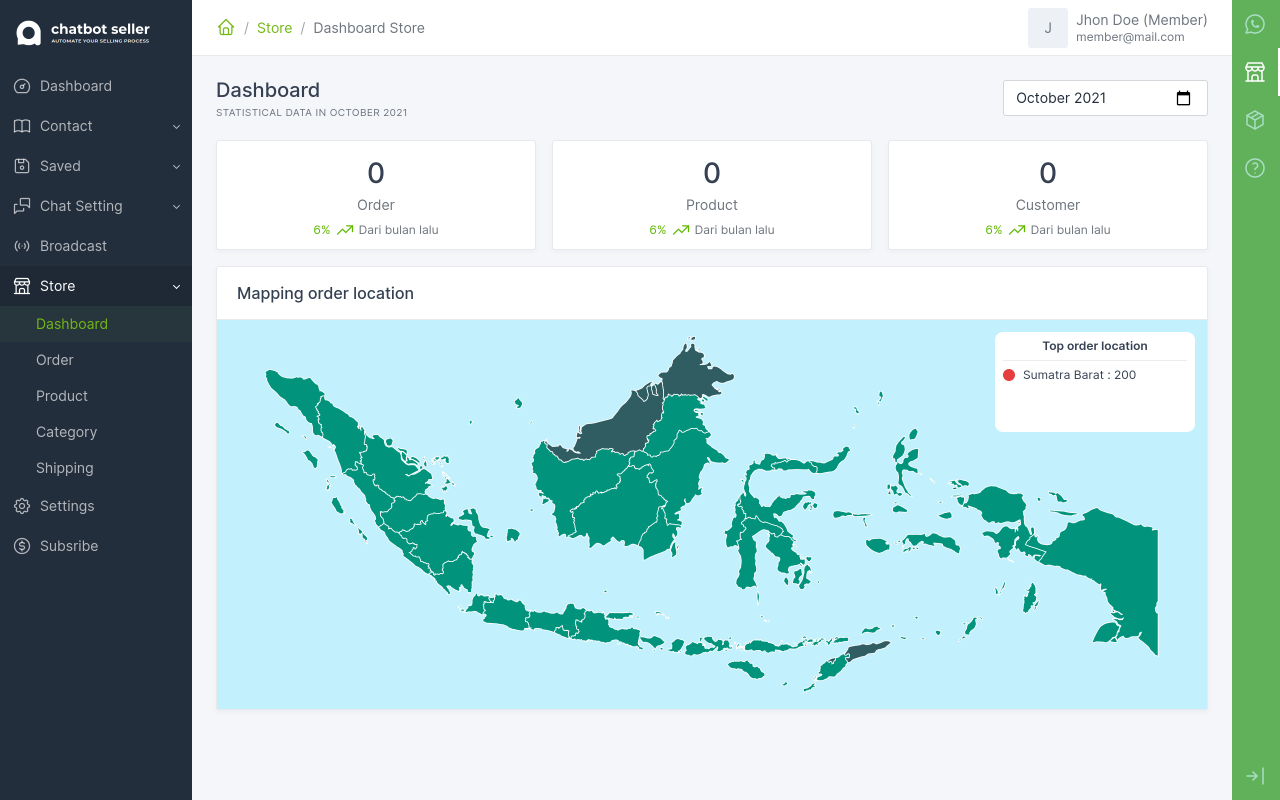Click the Store breadcrumb link

(x=275, y=28)
